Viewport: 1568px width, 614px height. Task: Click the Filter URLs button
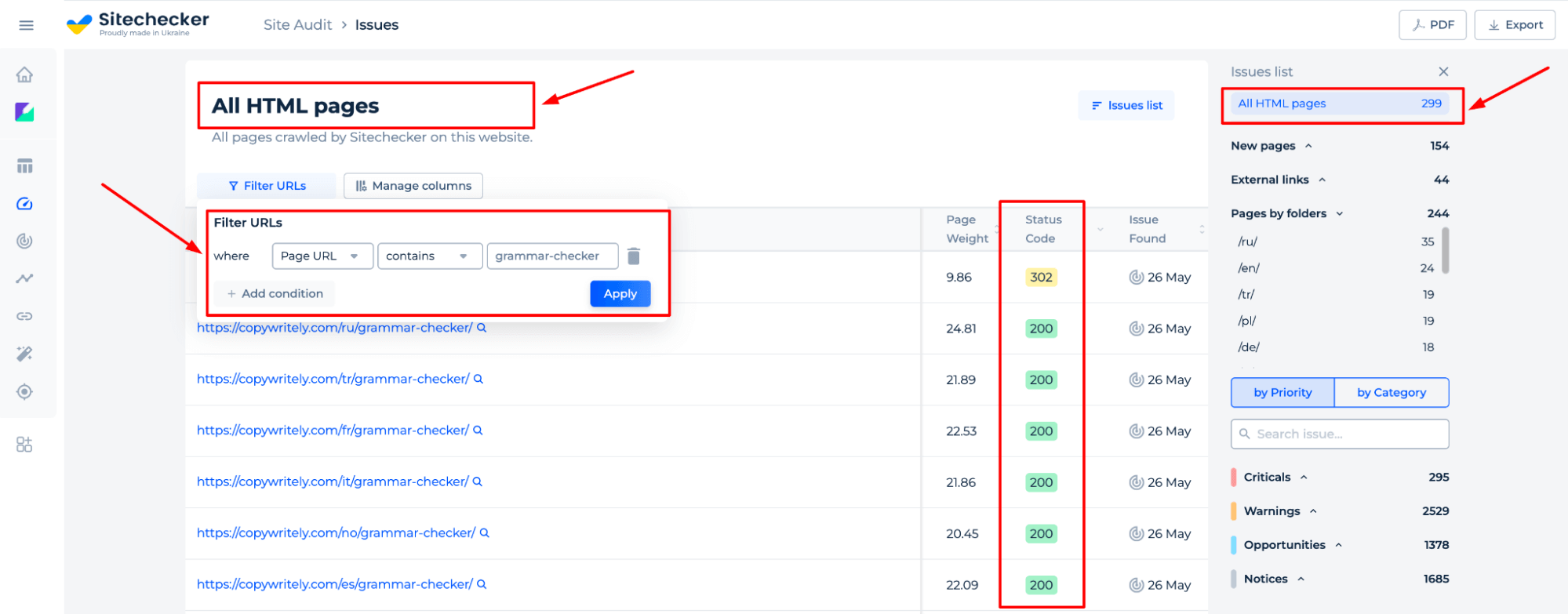[267, 186]
